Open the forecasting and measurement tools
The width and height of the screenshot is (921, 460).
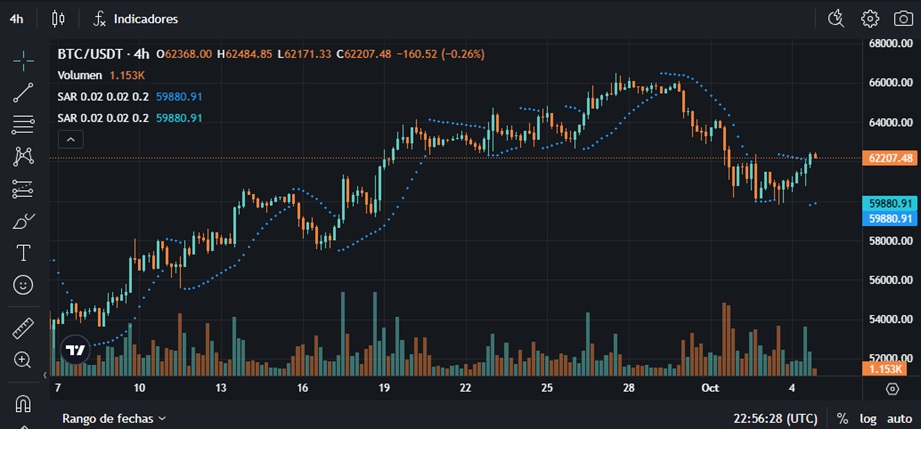pyautogui.click(x=23, y=189)
